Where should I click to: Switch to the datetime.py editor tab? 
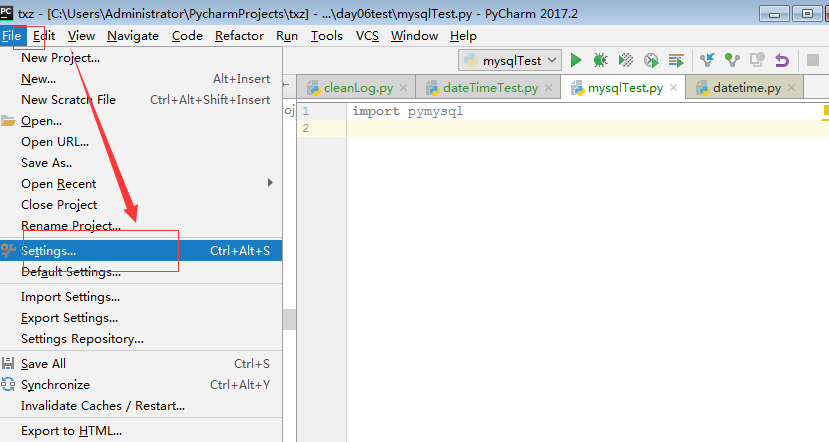tap(744, 88)
